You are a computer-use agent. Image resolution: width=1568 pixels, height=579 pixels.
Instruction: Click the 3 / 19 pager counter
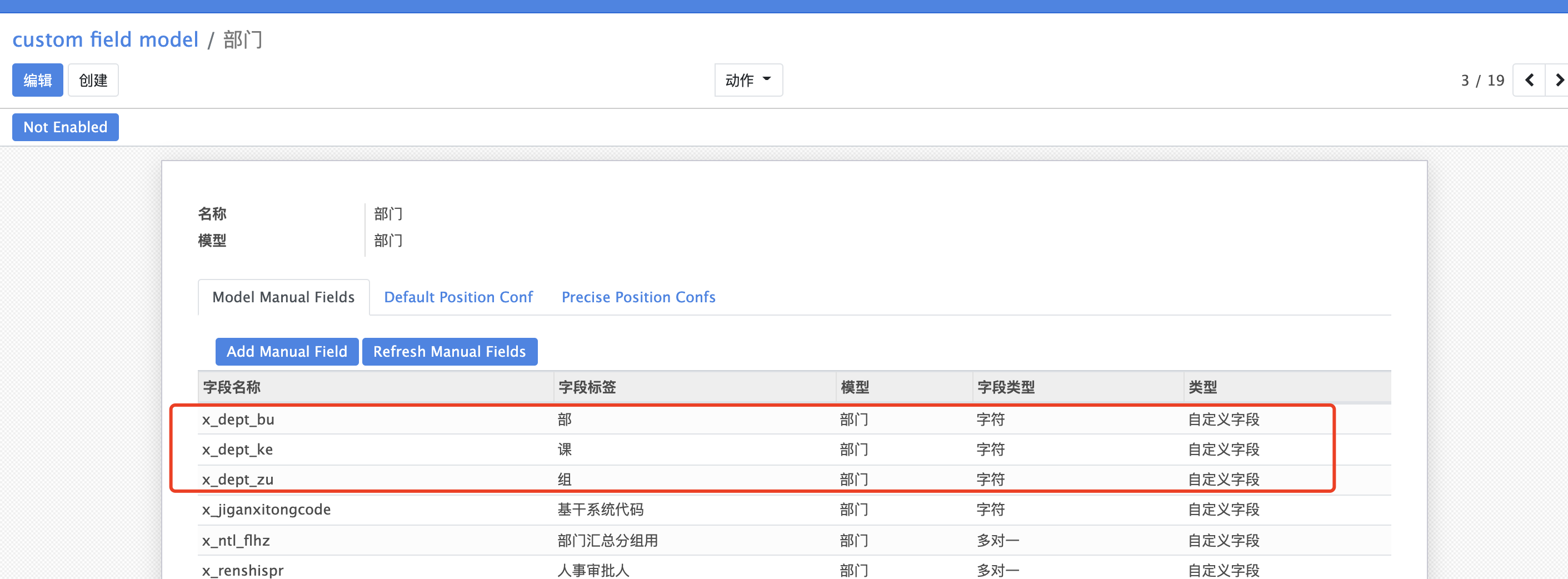coord(1481,81)
